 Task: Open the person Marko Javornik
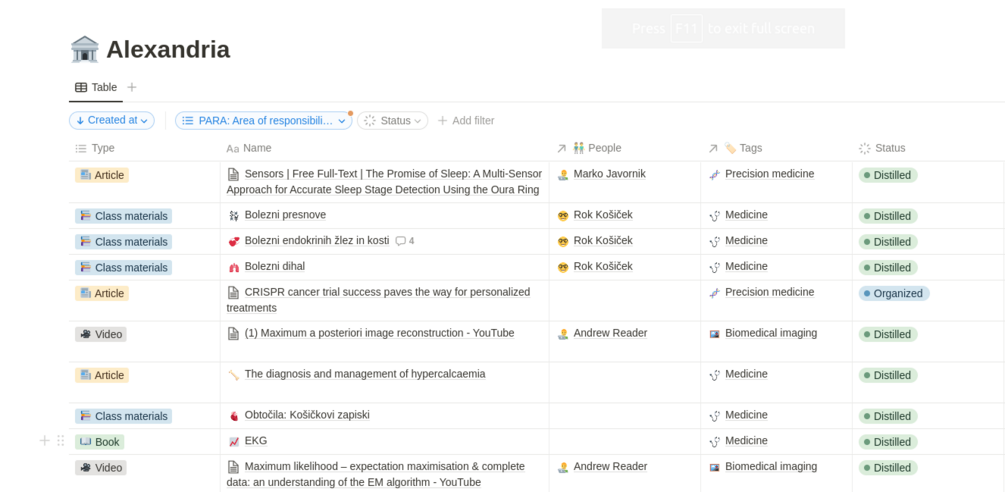[609, 174]
